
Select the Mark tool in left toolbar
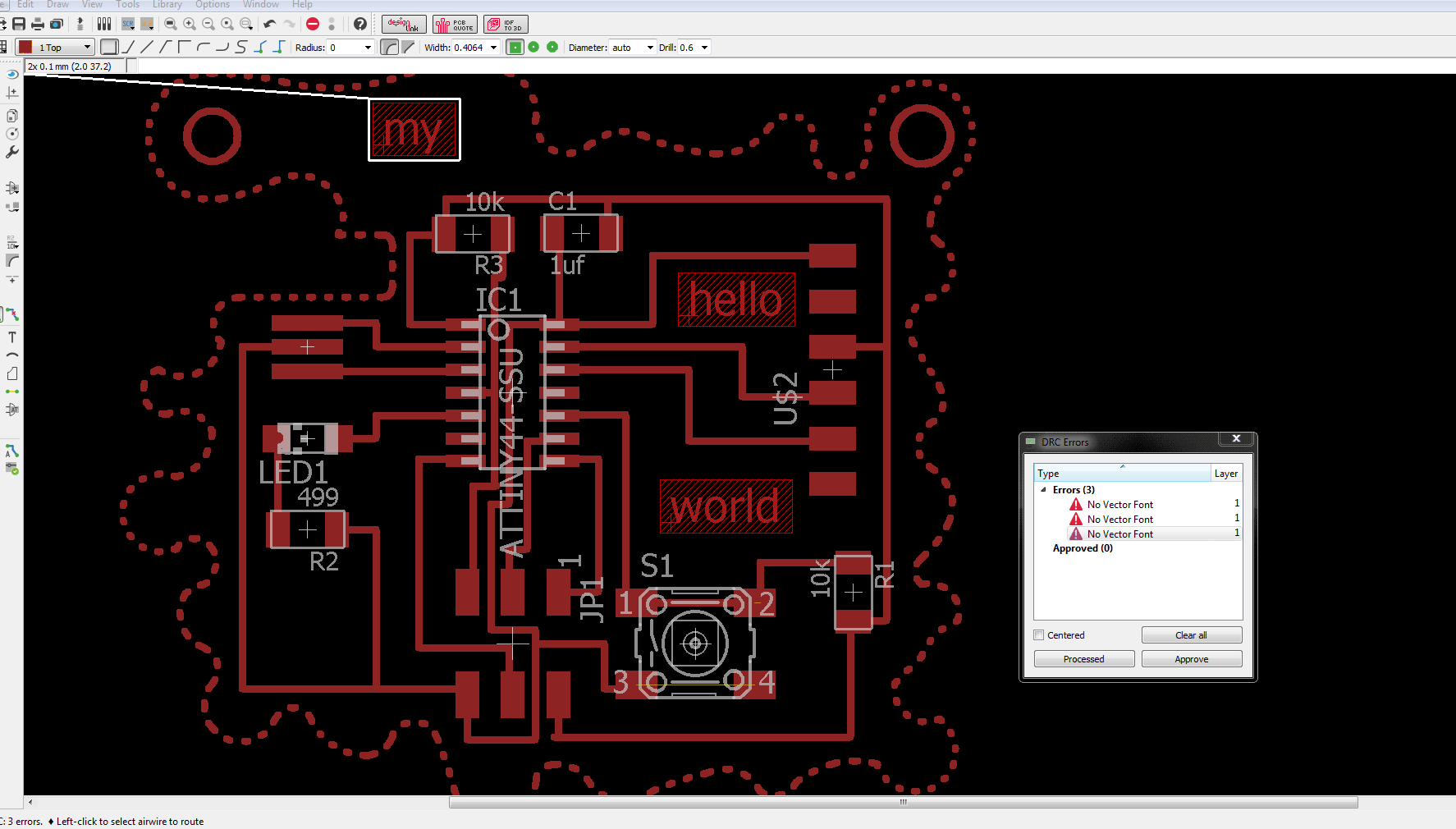click(x=12, y=93)
